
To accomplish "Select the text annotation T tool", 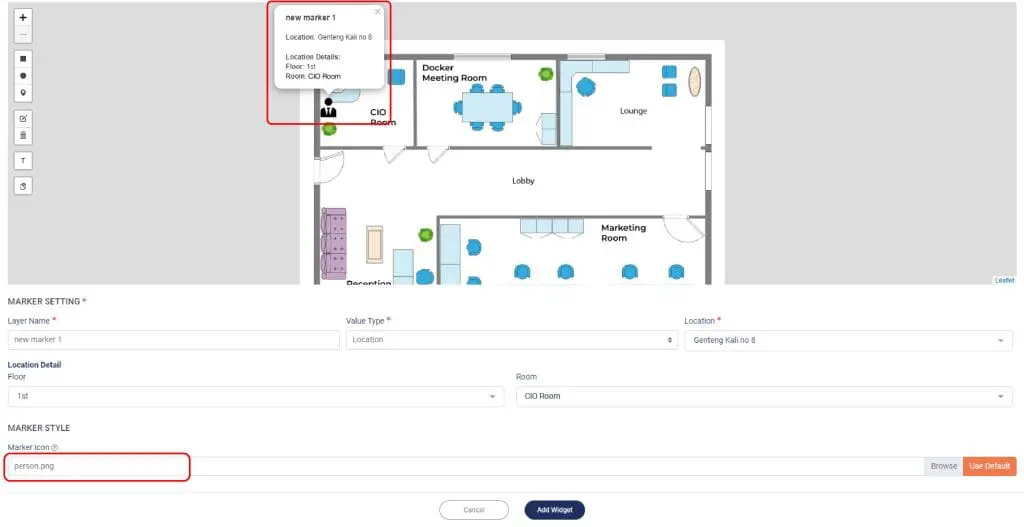I will tap(24, 160).
